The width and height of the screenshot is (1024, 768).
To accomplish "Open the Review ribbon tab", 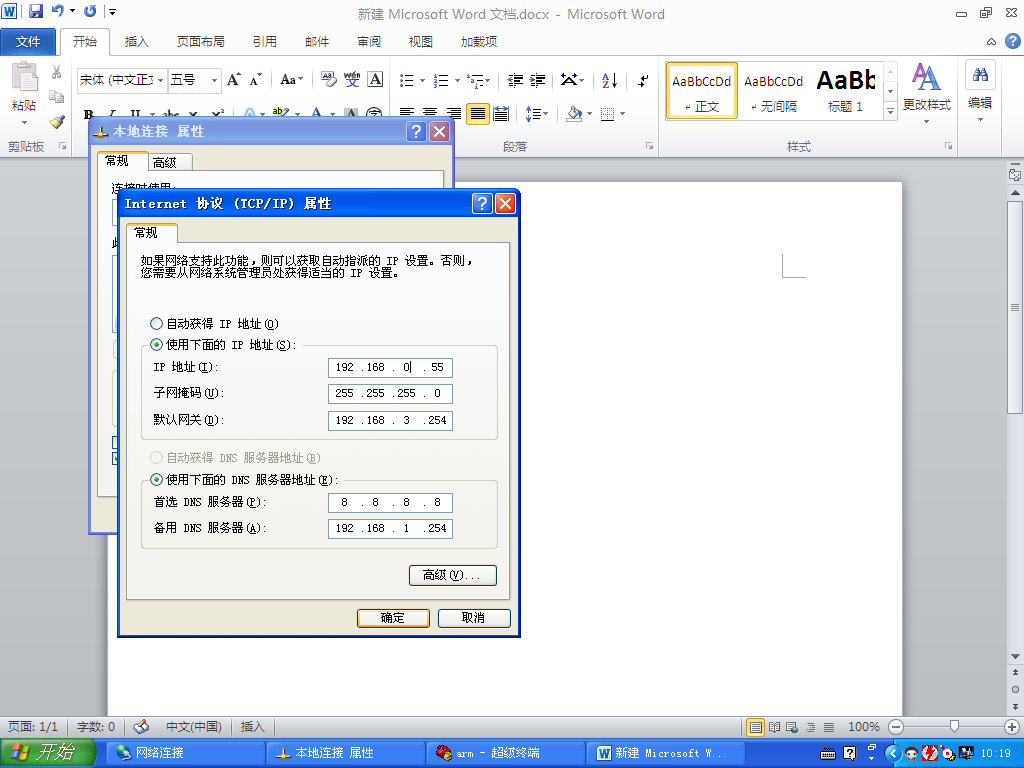I will (369, 42).
